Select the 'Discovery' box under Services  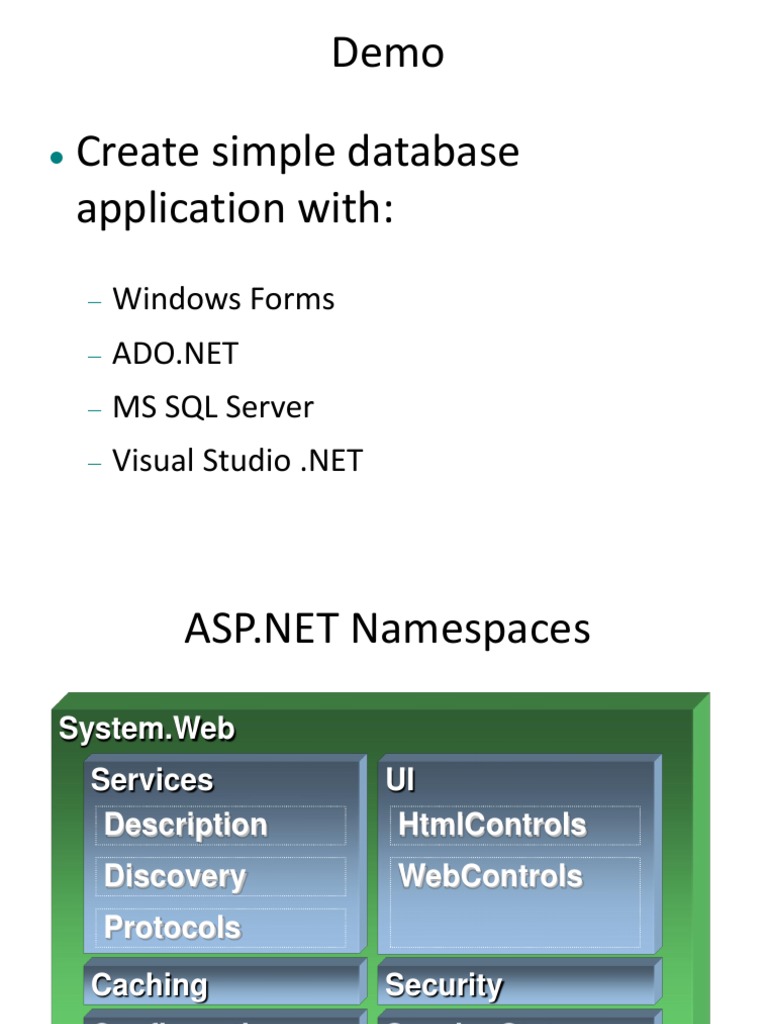[221, 876]
